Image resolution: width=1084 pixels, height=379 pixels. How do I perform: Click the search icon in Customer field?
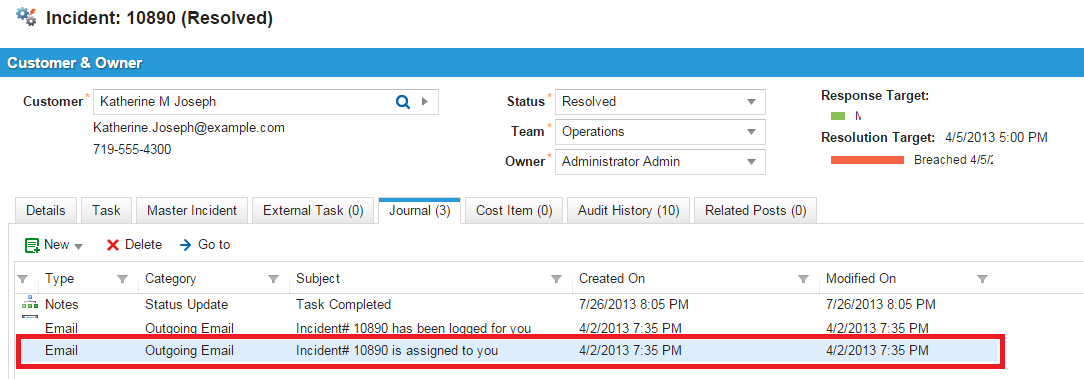tap(402, 102)
